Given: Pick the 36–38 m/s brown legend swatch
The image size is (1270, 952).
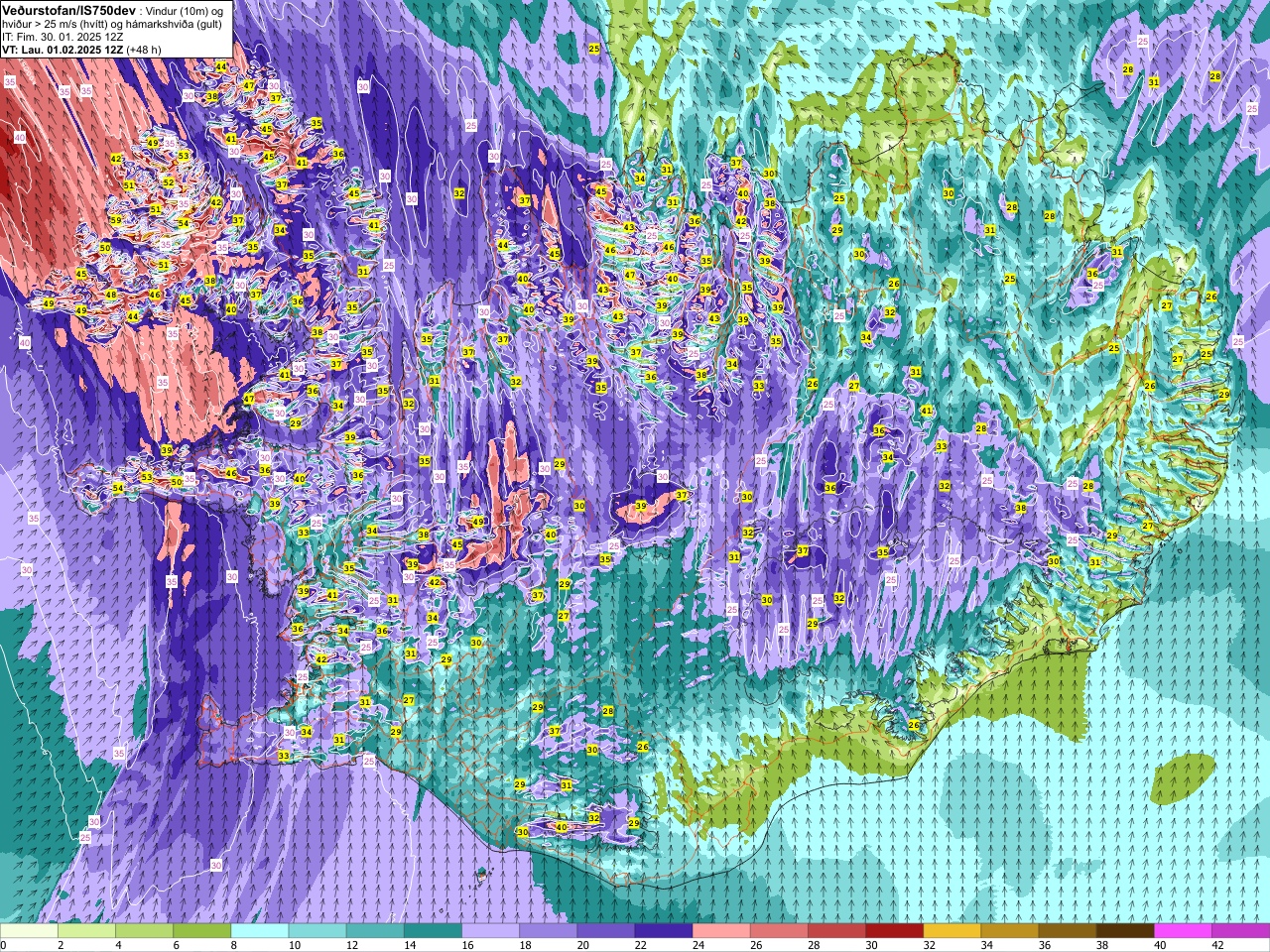Looking at the screenshot, I should click(1067, 931).
